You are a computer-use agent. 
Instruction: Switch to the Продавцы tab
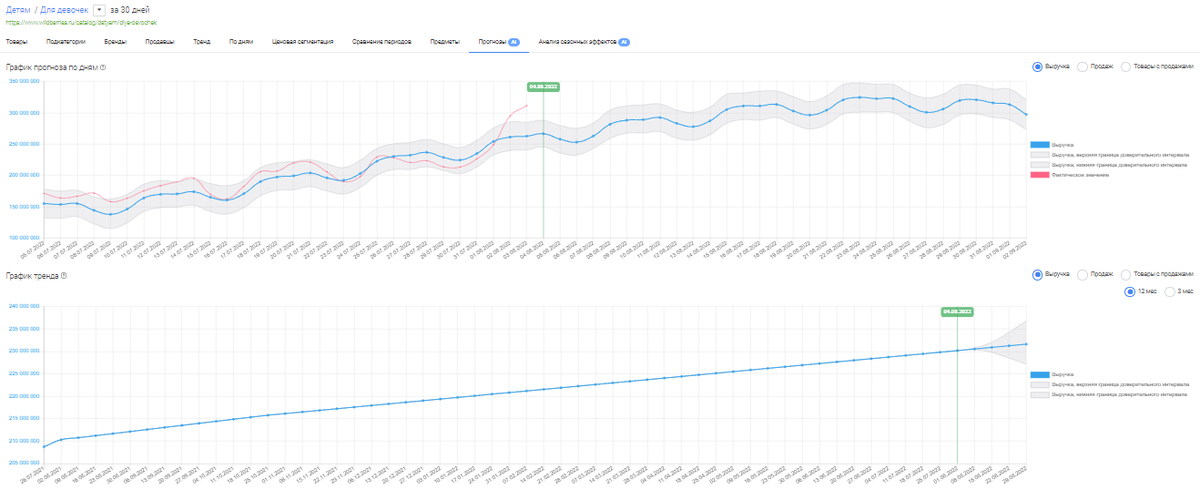click(x=160, y=42)
